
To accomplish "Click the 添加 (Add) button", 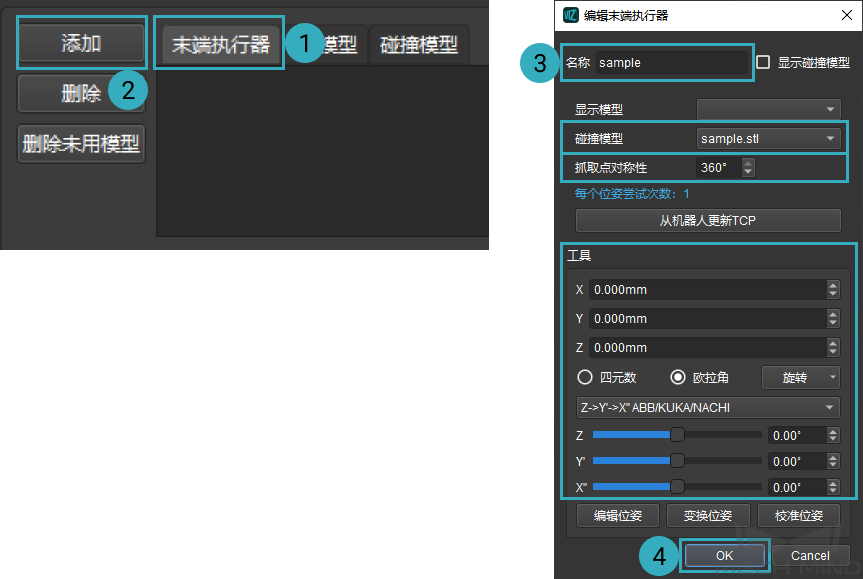I will (x=81, y=43).
